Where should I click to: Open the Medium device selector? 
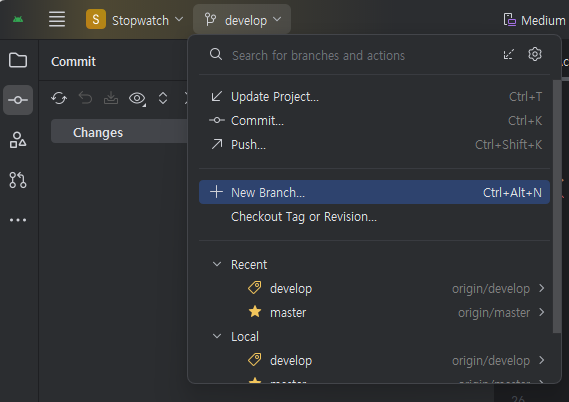pyautogui.click(x=535, y=20)
